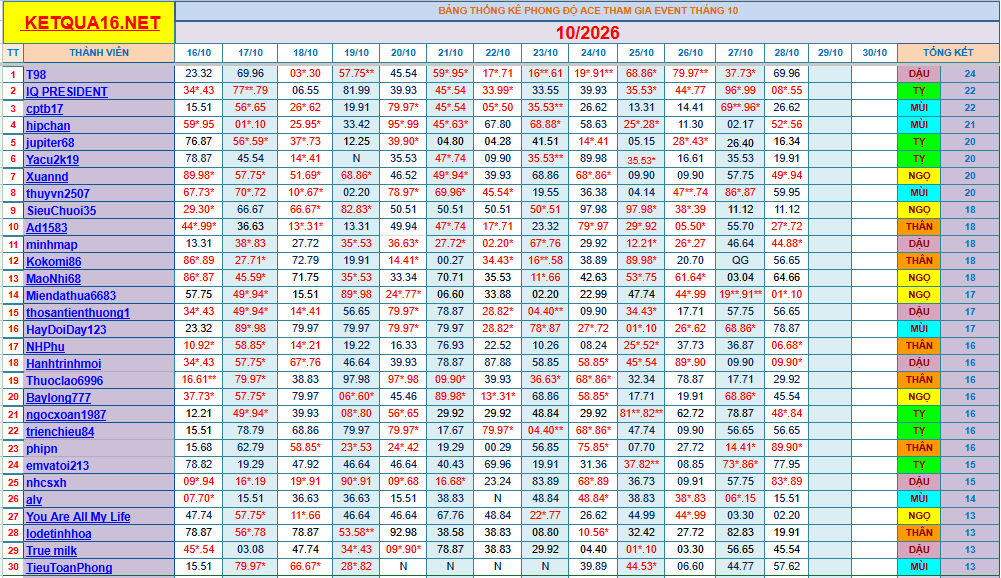The height and width of the screenshot is (578, 1001).
Task: Open the NHPhu member link
Action: click(x=45, y=347)
